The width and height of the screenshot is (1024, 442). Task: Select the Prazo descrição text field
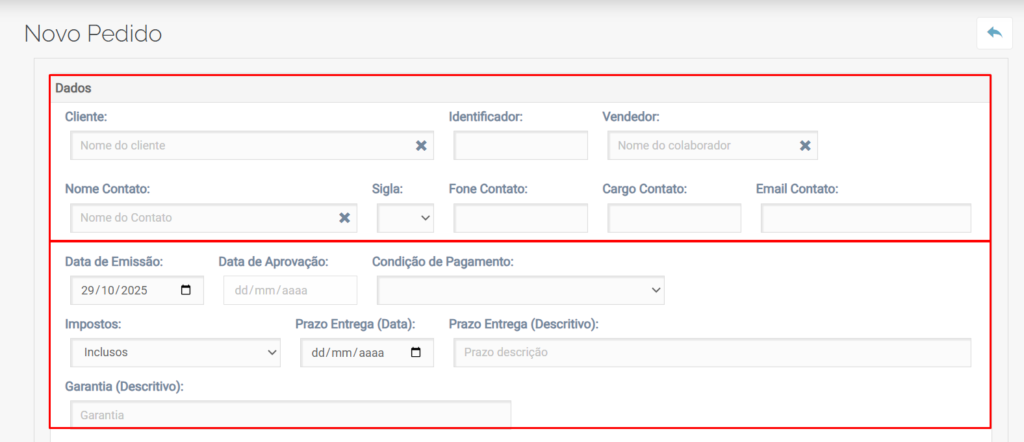tap(712, 353)
